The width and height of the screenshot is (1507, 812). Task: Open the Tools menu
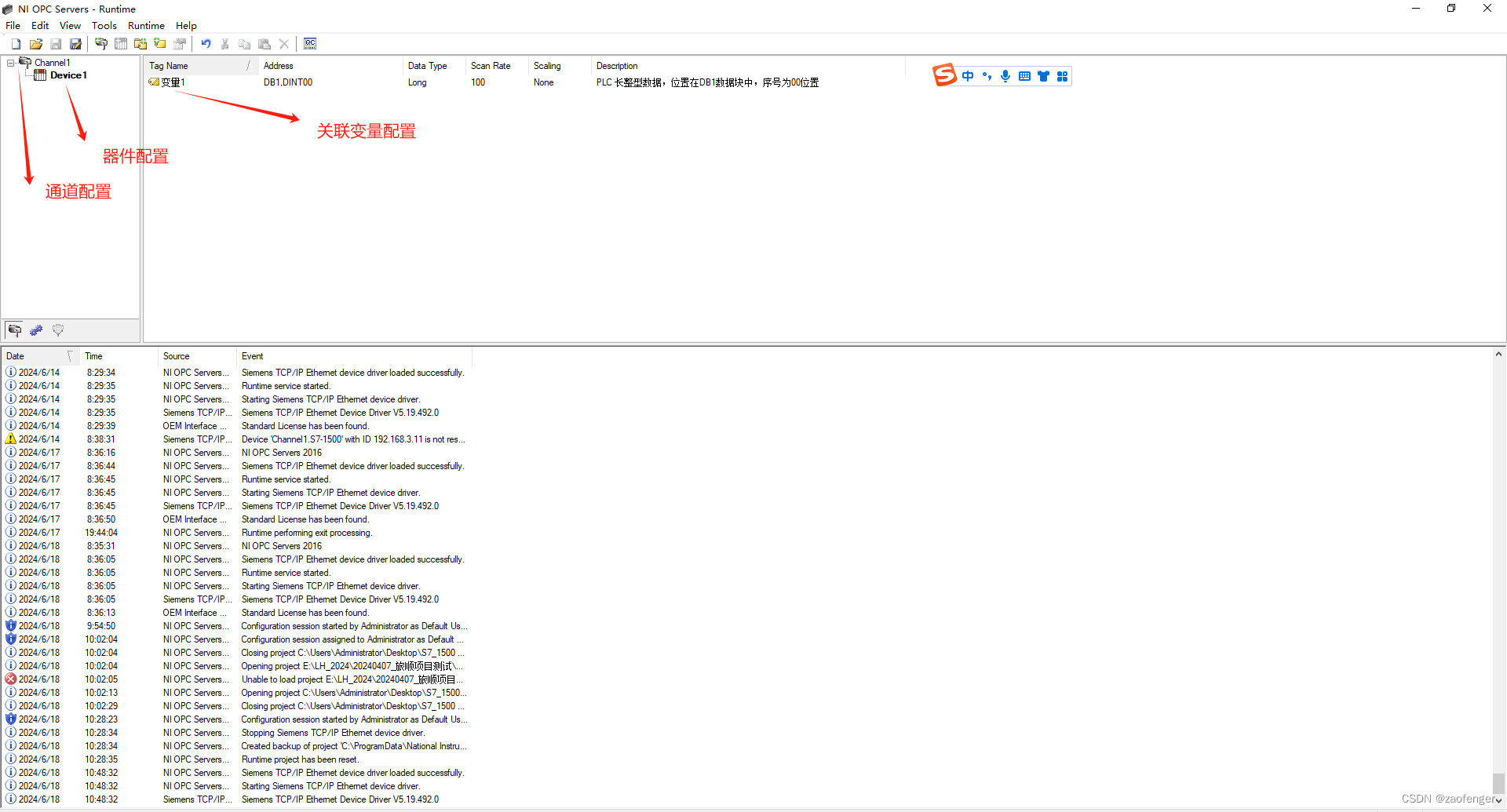tap(104, 25)
